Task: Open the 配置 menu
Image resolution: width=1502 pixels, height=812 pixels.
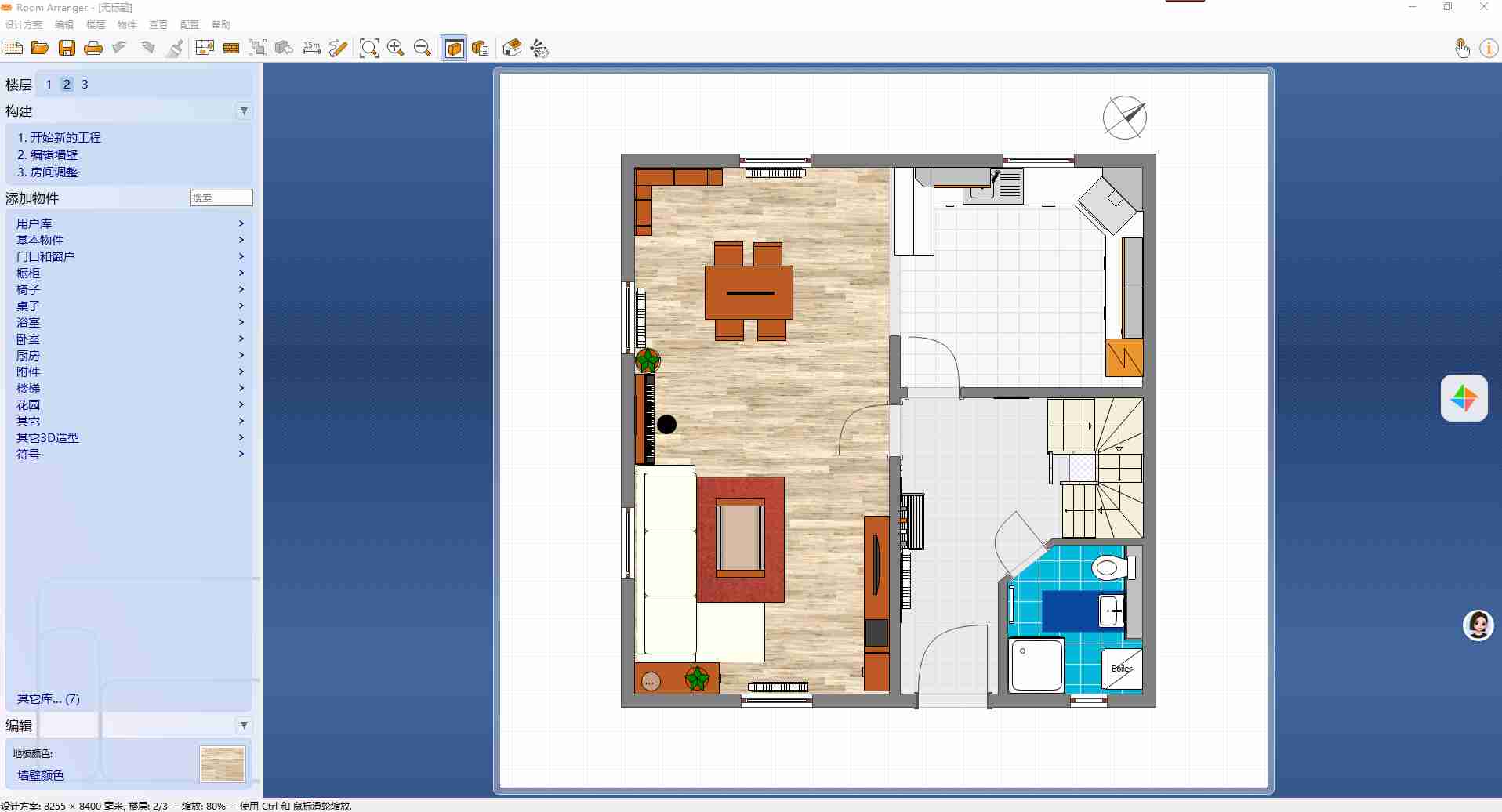Action: tap(190, 25)
